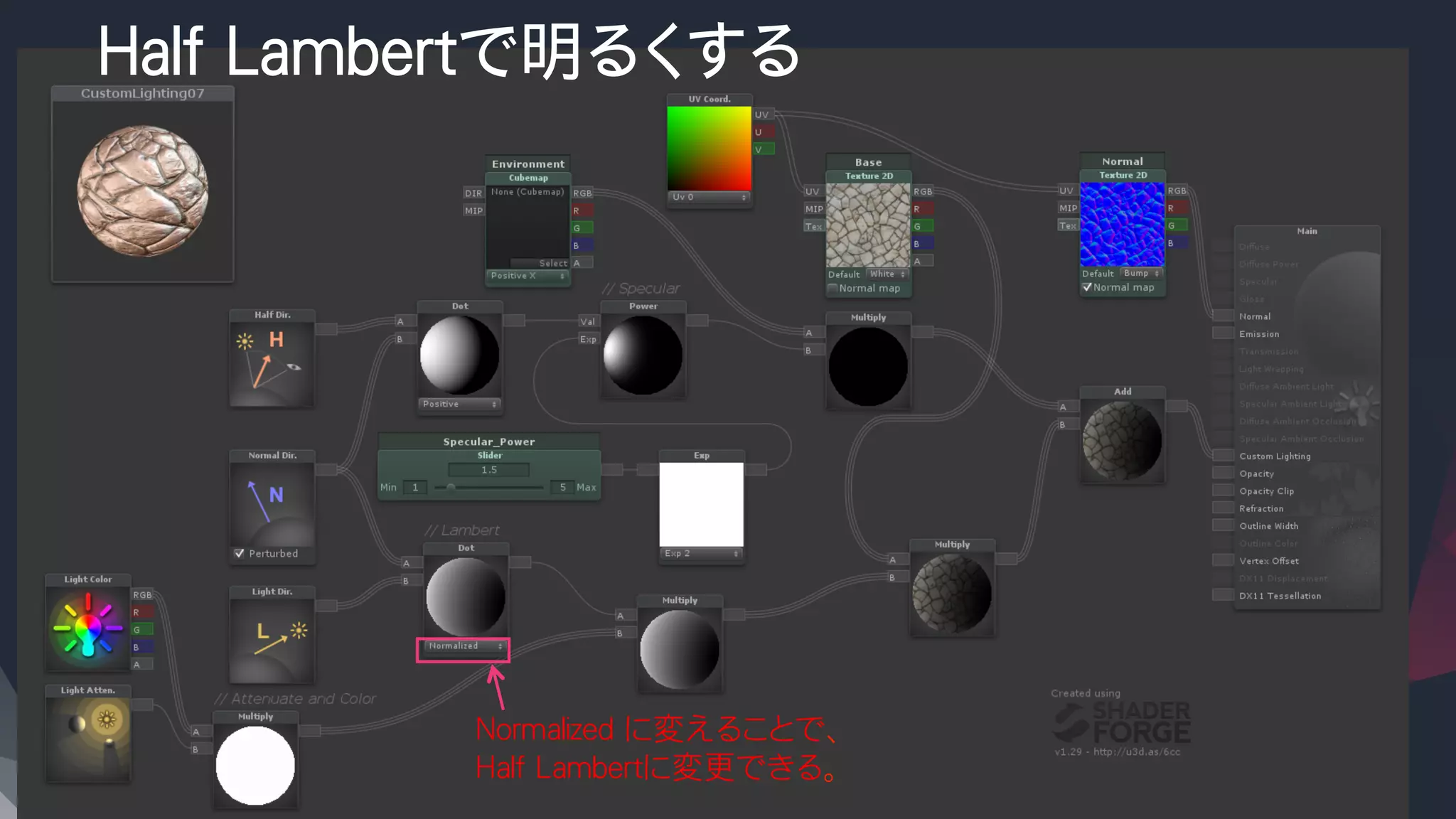Uncheck Normal map on Normal texture
This screenshot has width=1456, height=819.
[x=1087, y=287]
